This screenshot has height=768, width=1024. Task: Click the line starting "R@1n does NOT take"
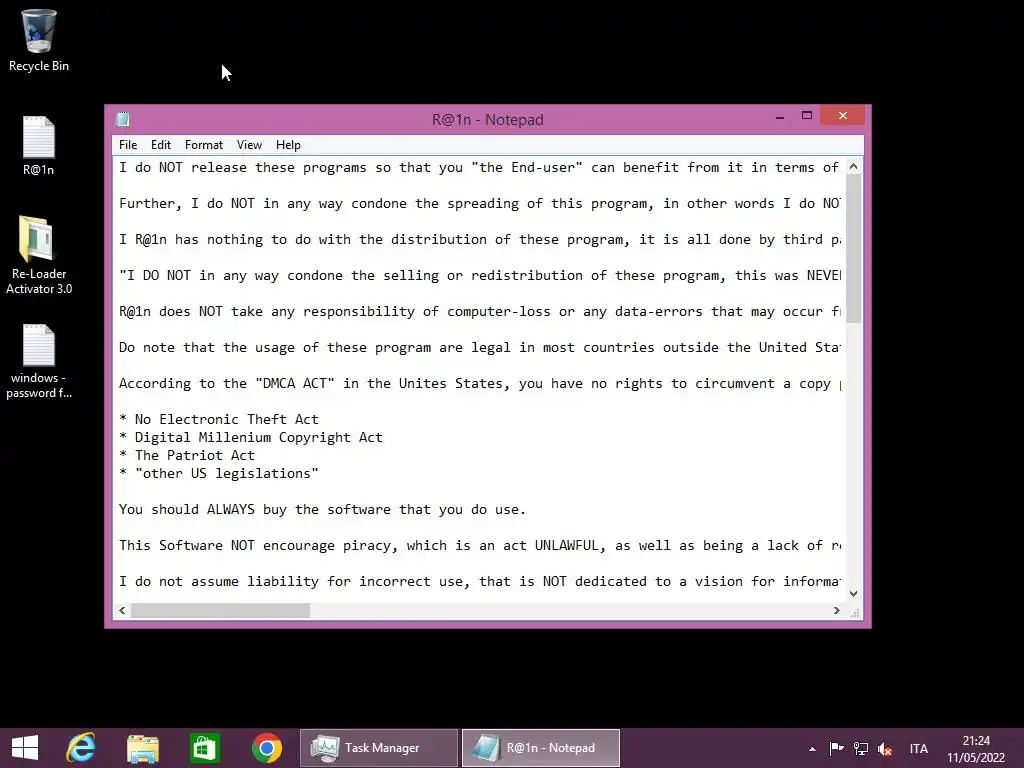[x=480, y=312]
